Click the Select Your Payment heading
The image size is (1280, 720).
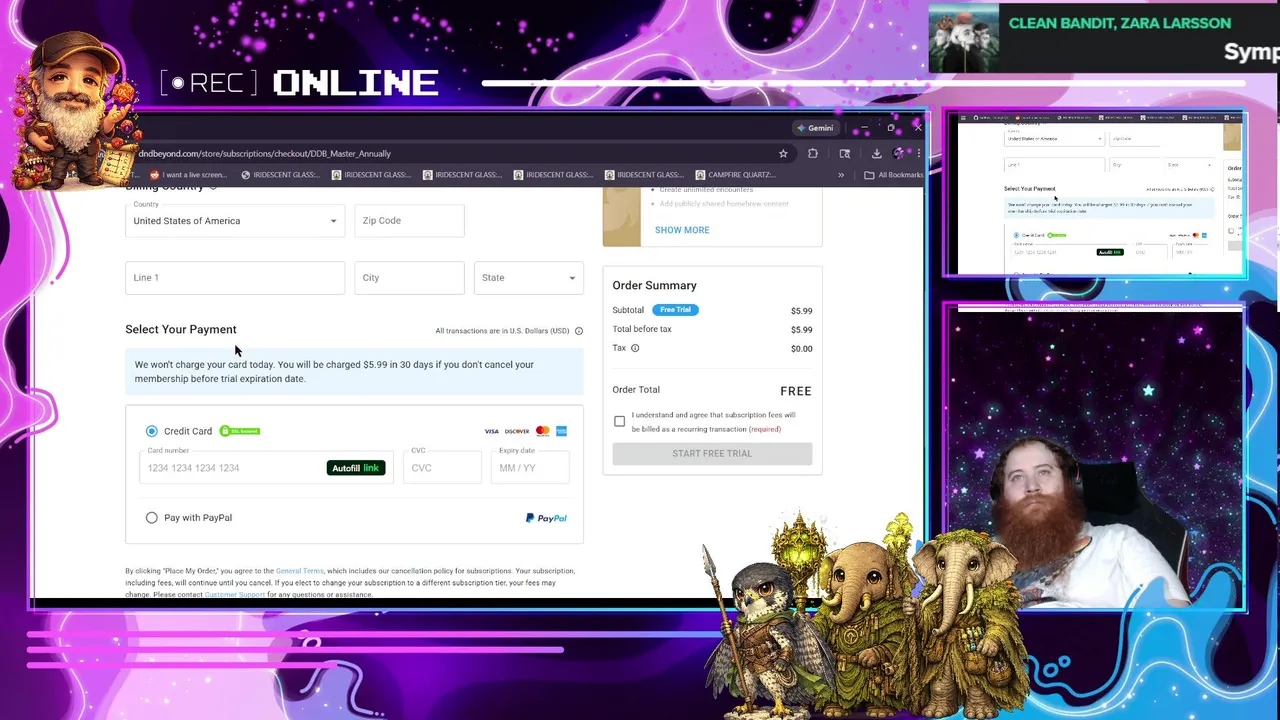181,329
